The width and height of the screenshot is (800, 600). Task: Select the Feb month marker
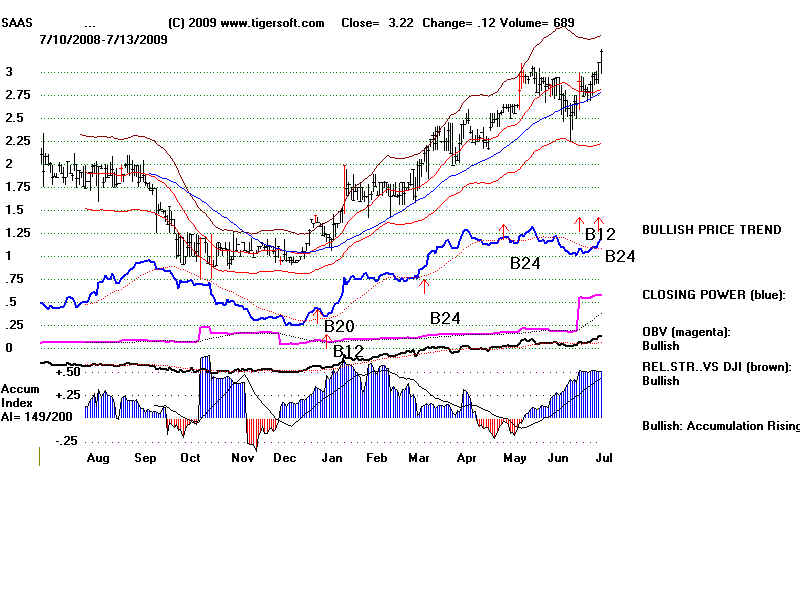pos(377,456)
